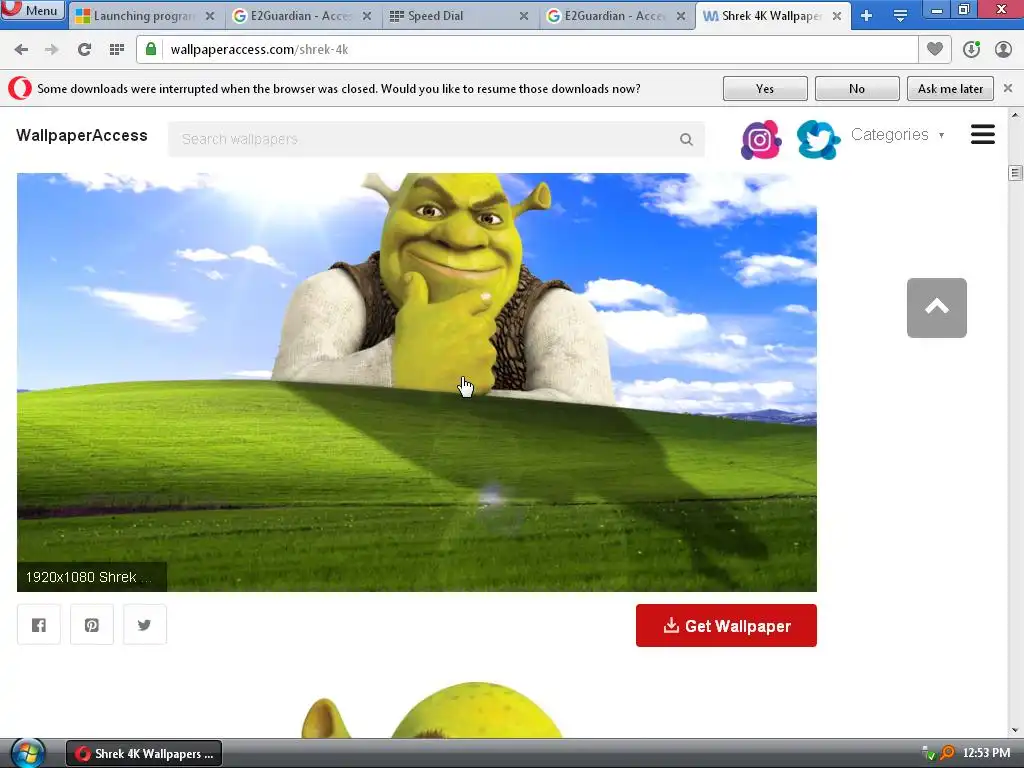1024x768 pixels.
Task: Open a new tab with plus button
Action: click(867, 16)
